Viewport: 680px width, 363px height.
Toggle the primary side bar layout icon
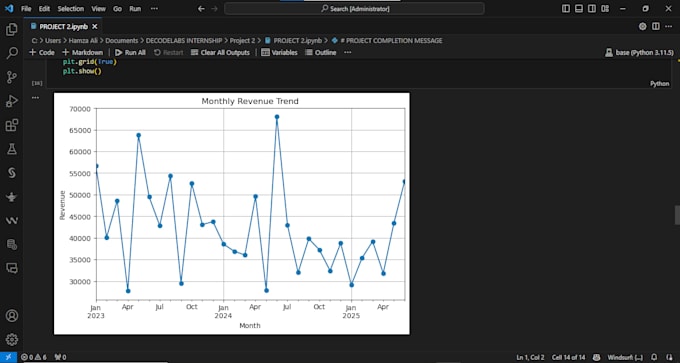[566, 9]
